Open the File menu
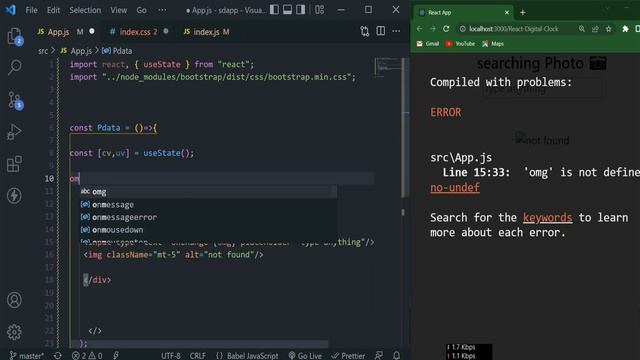 pos(31,10)
